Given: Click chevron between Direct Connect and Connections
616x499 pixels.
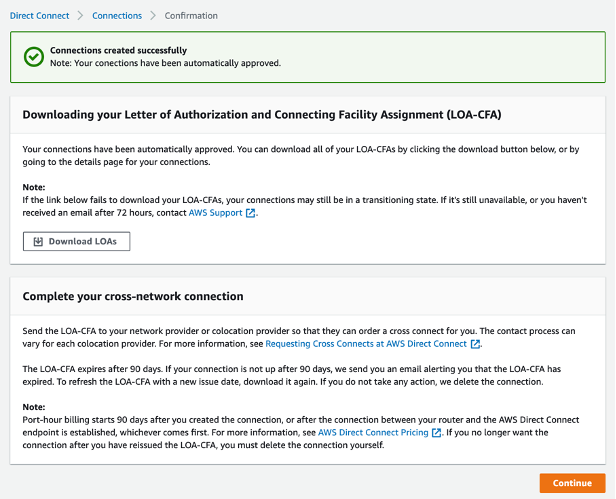Looking at the screenshot, I should click(x=80, y=16).
